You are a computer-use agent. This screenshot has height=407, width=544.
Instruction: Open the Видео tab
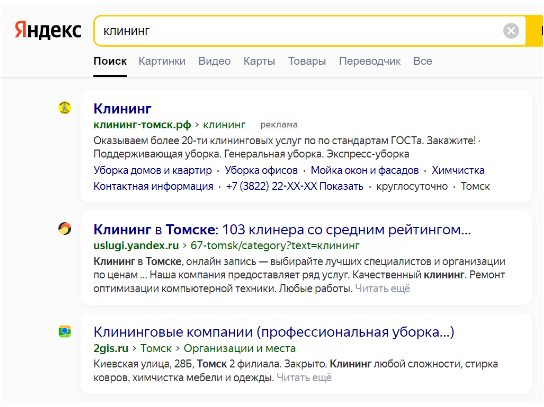point(214,61)
